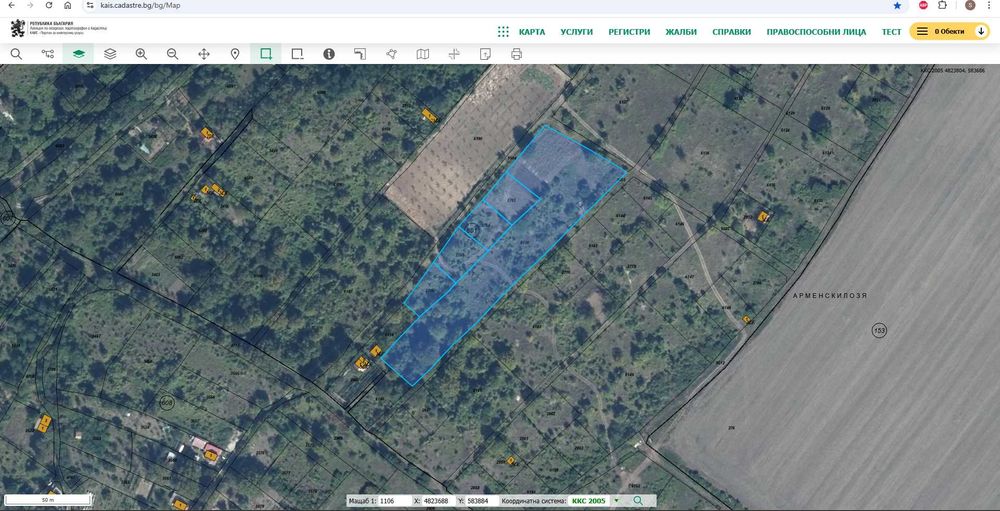Open the РЕГИСТРИ menu

(629, 32)
